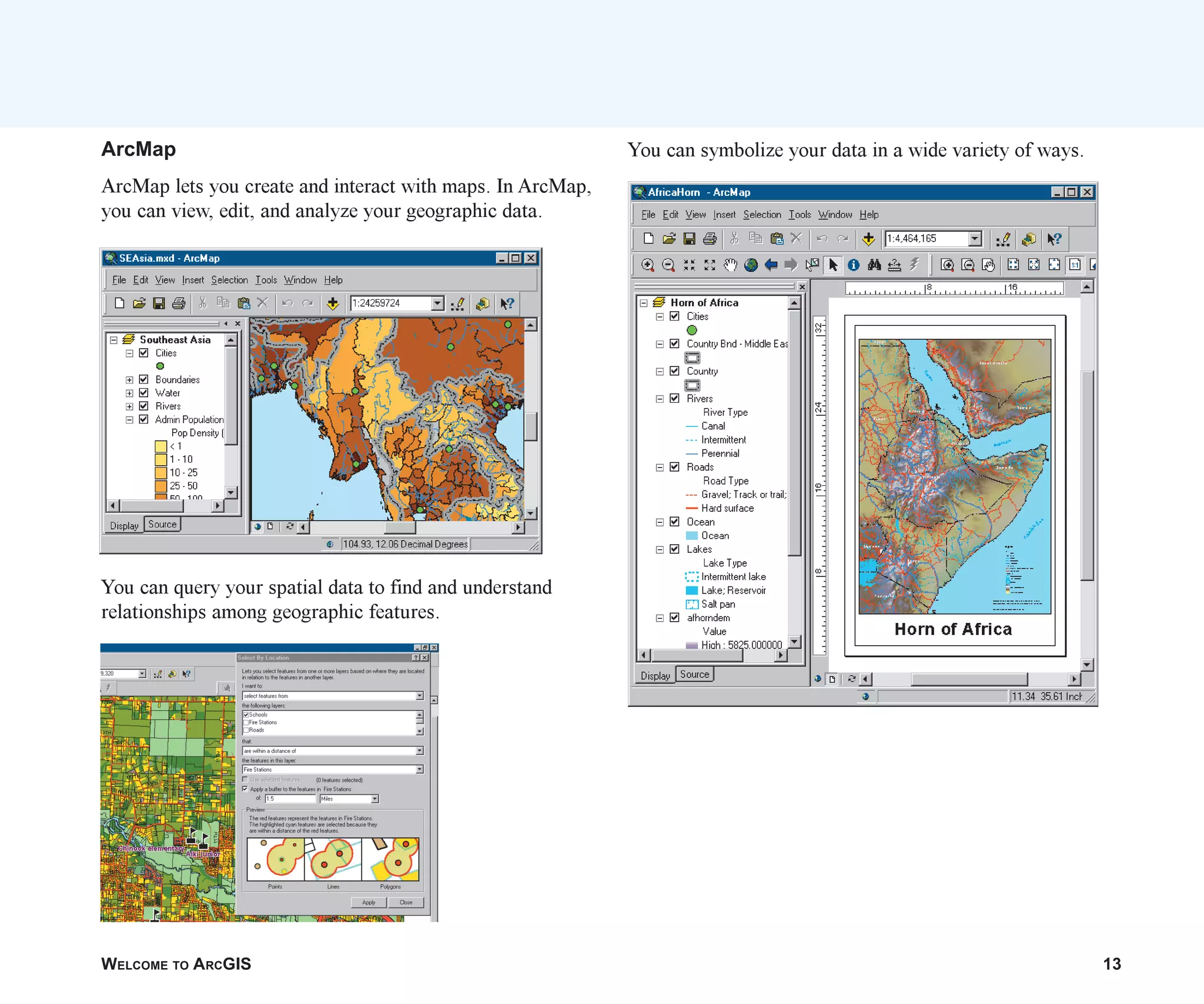Launch ArcCatalog icon in AfricaHorn toolbar
1204x1004 pixels.
1029,239
